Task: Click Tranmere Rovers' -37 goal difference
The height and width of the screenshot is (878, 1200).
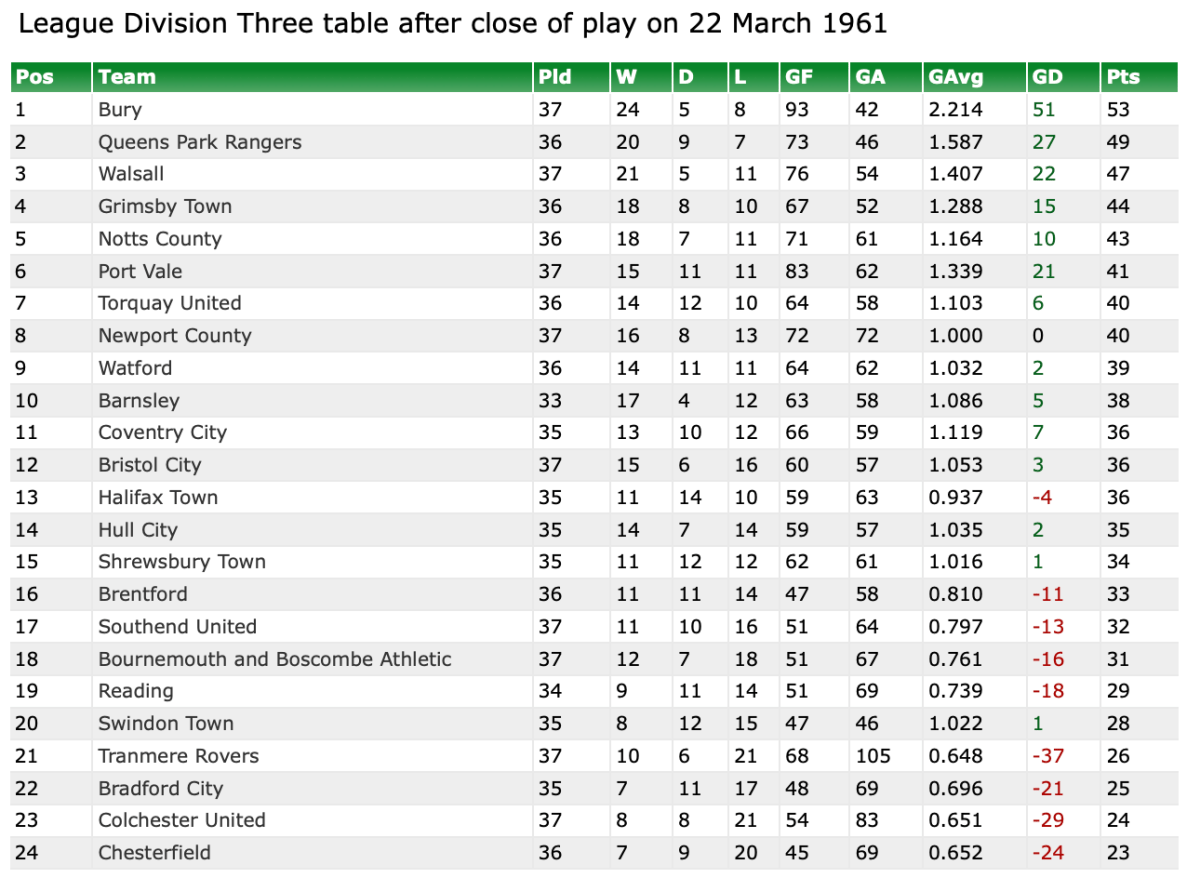Action: (x=1048, y=756)
